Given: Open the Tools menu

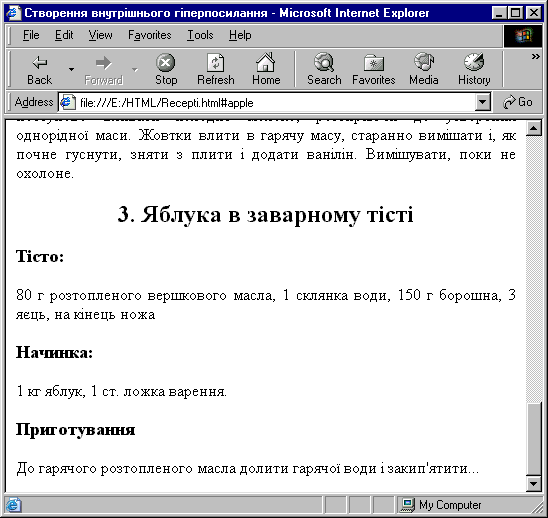Looking at the screenshot, I should point(200,35).
